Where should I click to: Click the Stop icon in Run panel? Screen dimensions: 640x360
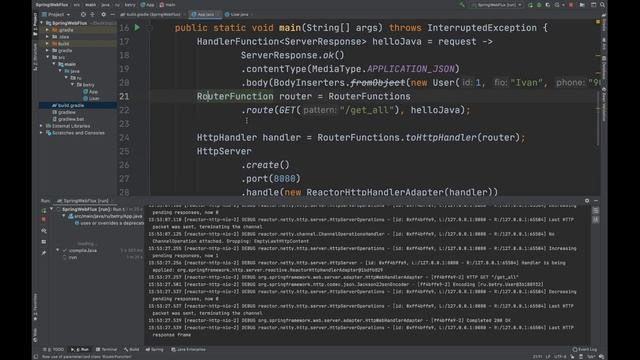tap(44, 220)
